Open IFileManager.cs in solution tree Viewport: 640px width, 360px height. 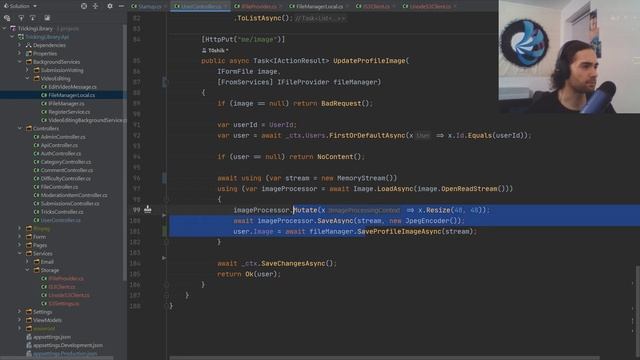[66, 104]
